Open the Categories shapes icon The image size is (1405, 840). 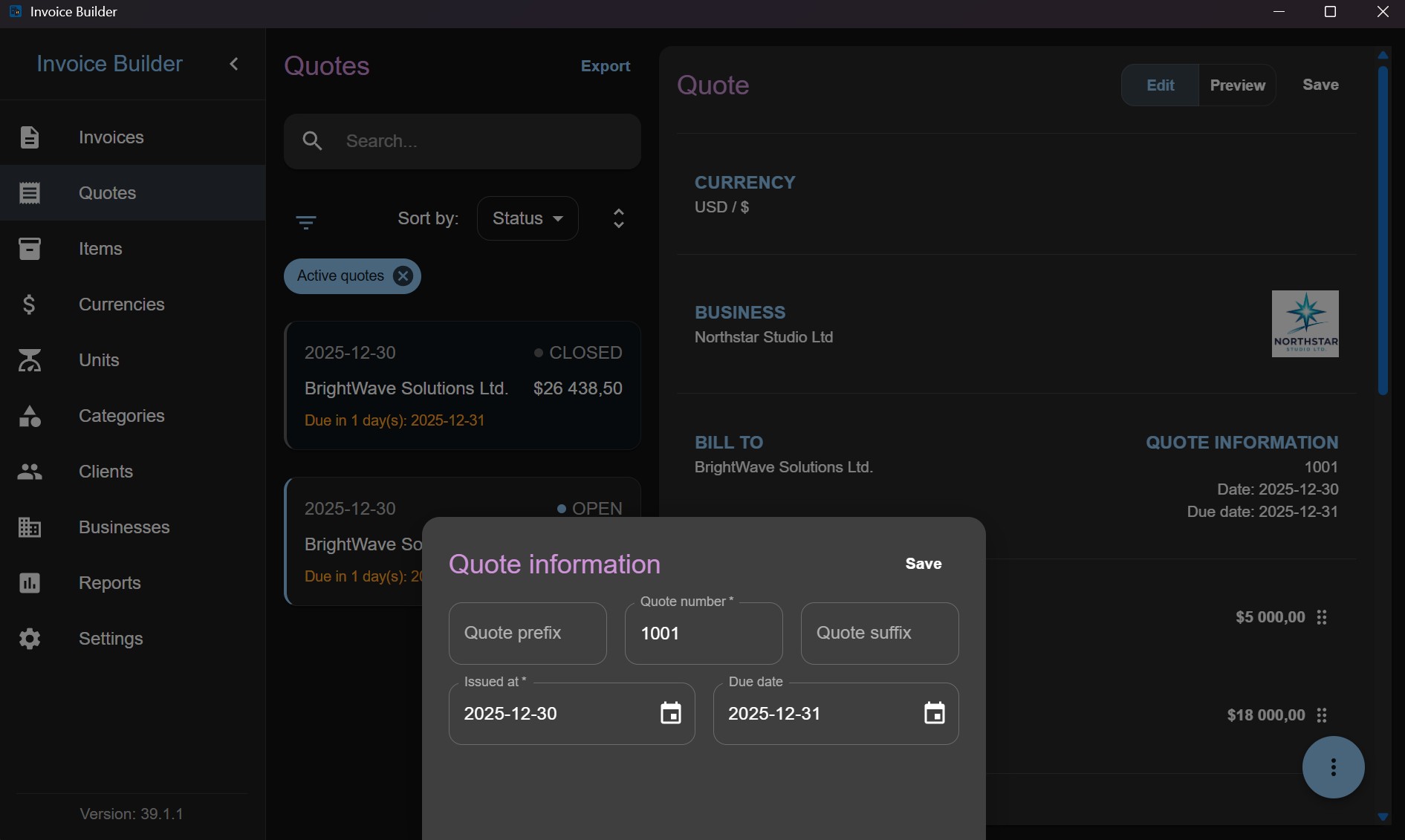point(30,416)
